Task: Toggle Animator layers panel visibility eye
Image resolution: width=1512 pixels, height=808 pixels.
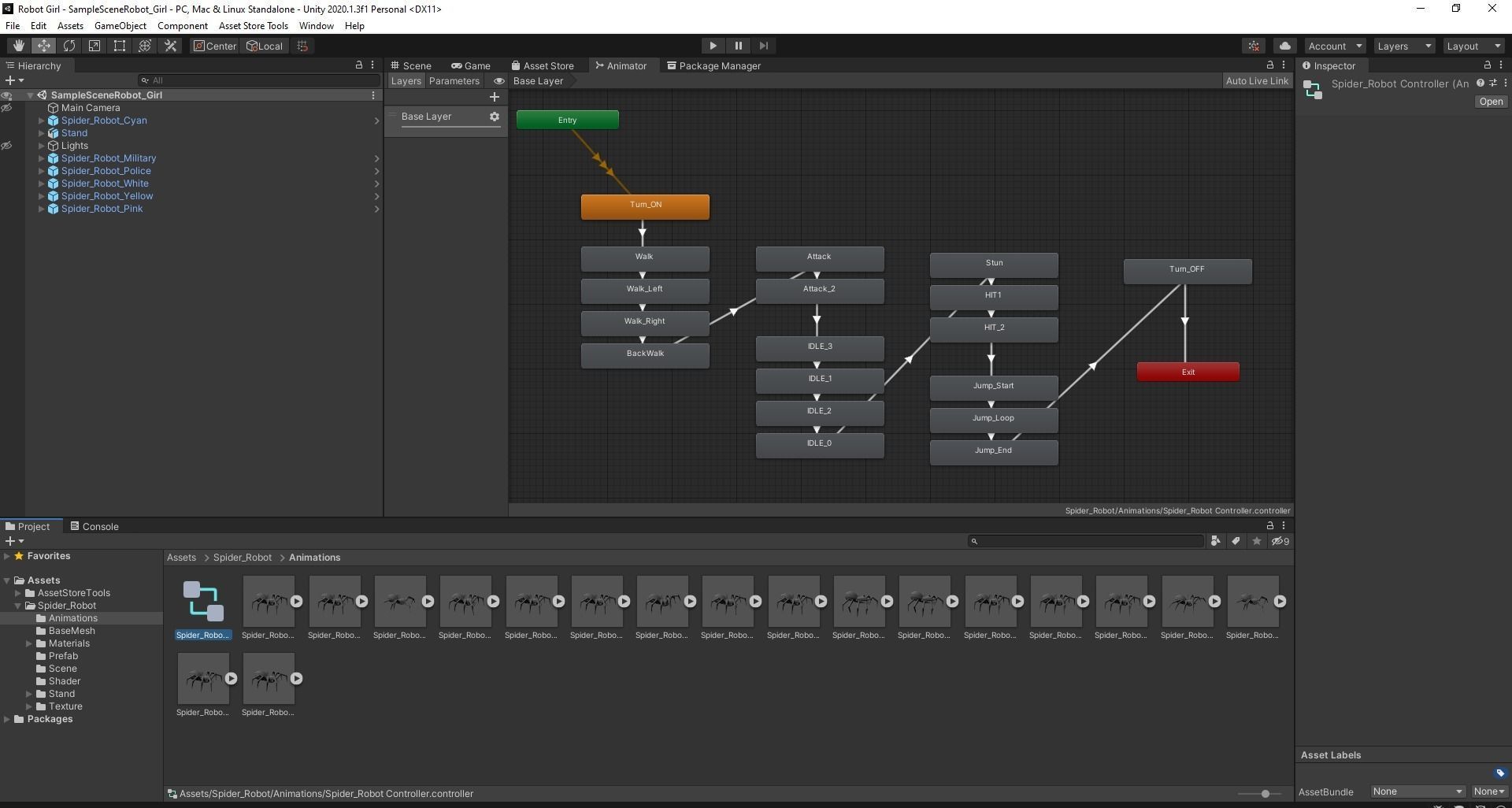Action: tap(498, 81)
